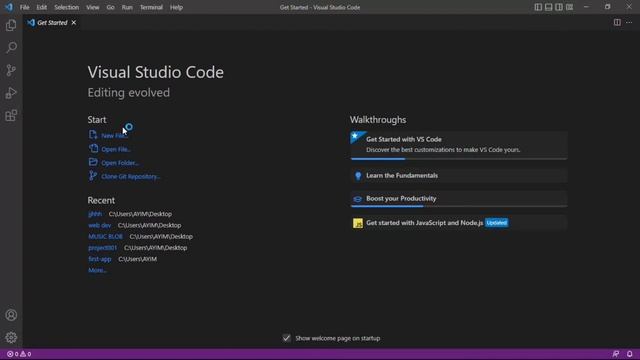Open the Manage gear icon
The width and height of the screenshot is (640, 360).
[11, 338]
